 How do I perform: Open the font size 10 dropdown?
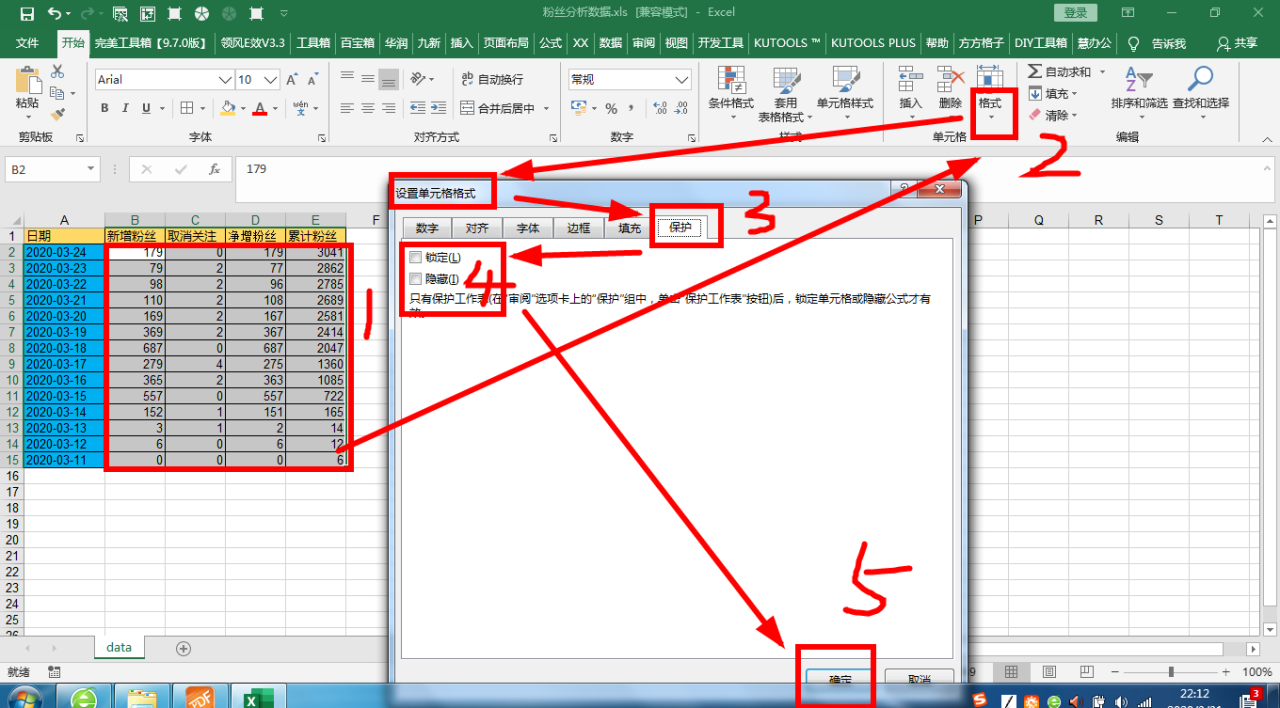271,79
